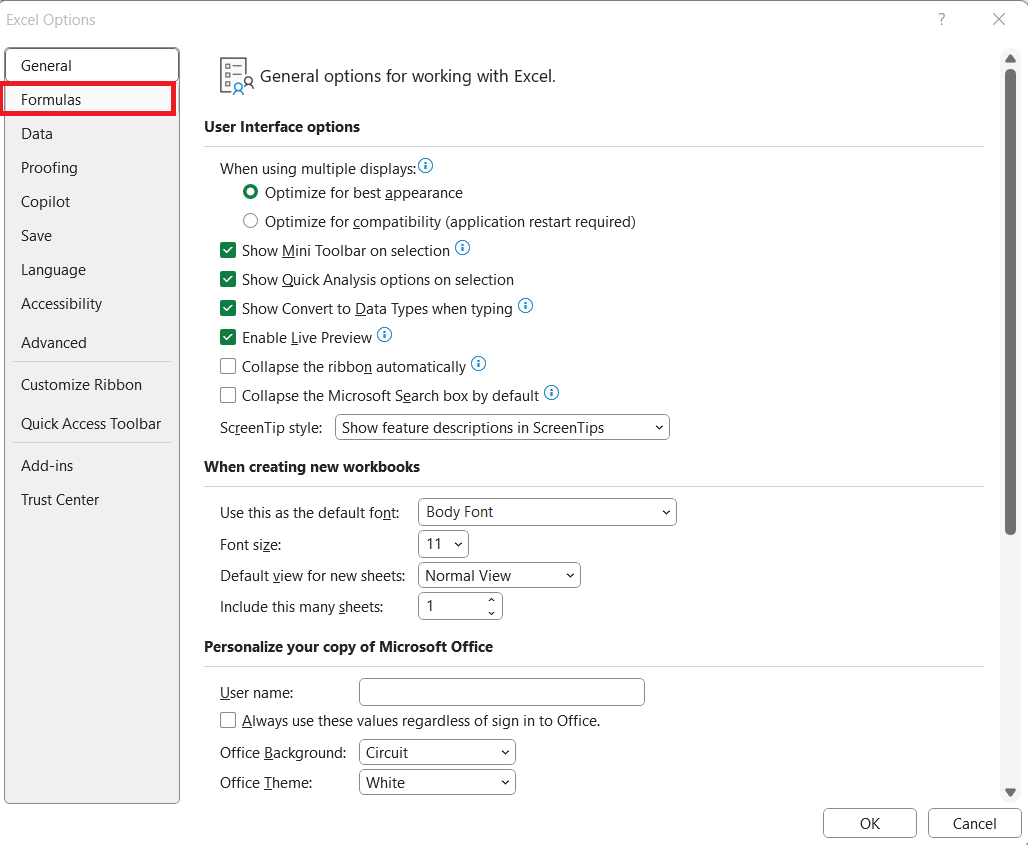The width and height of the screenshot is (1028, 845).
Task: Open the Formulas category
Action: point(89,100)
